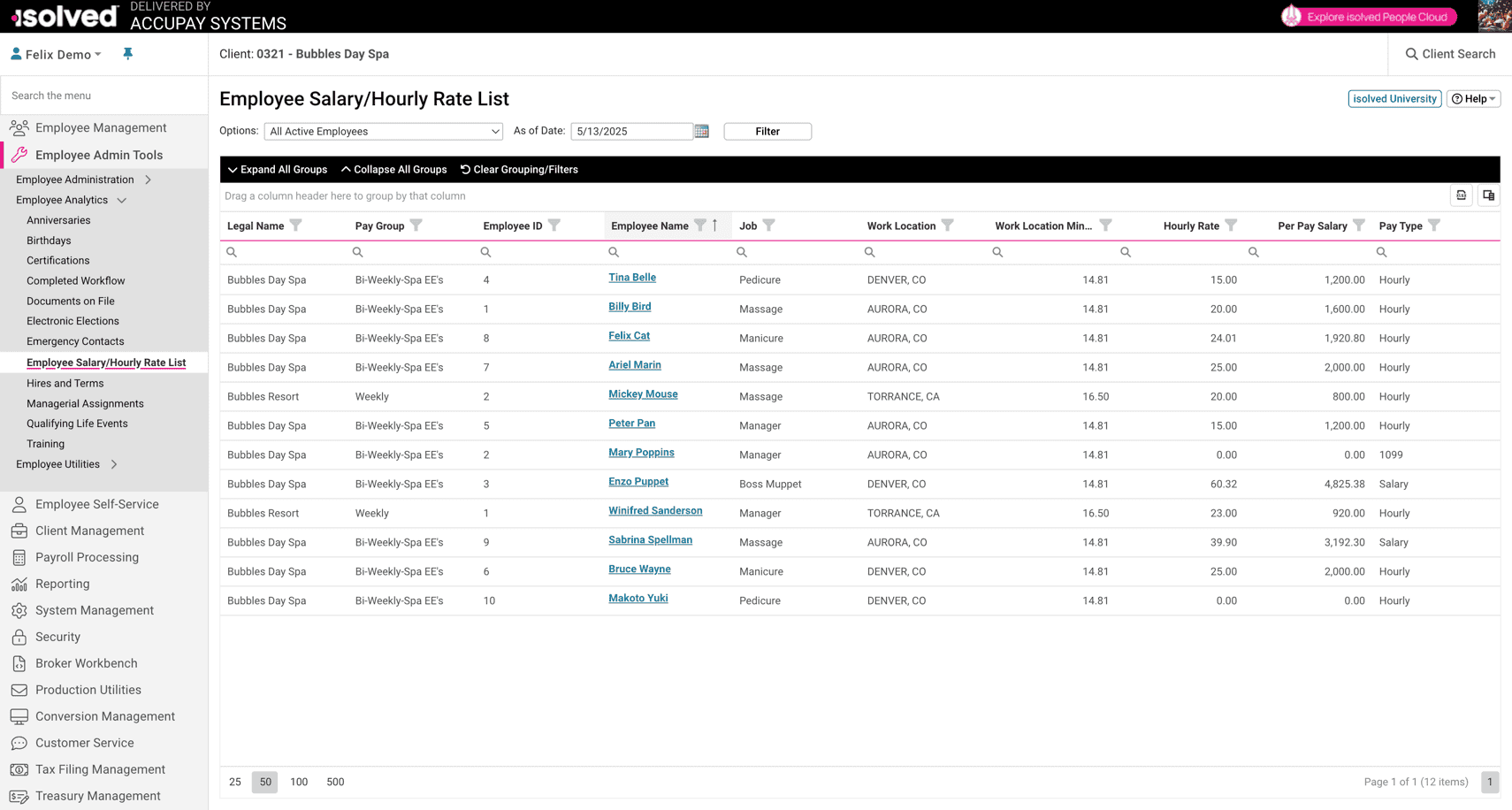This screenshot has width=1512, height=810.
Task: Open the Felix Demo user dropdown
Action: pos(57,54)
